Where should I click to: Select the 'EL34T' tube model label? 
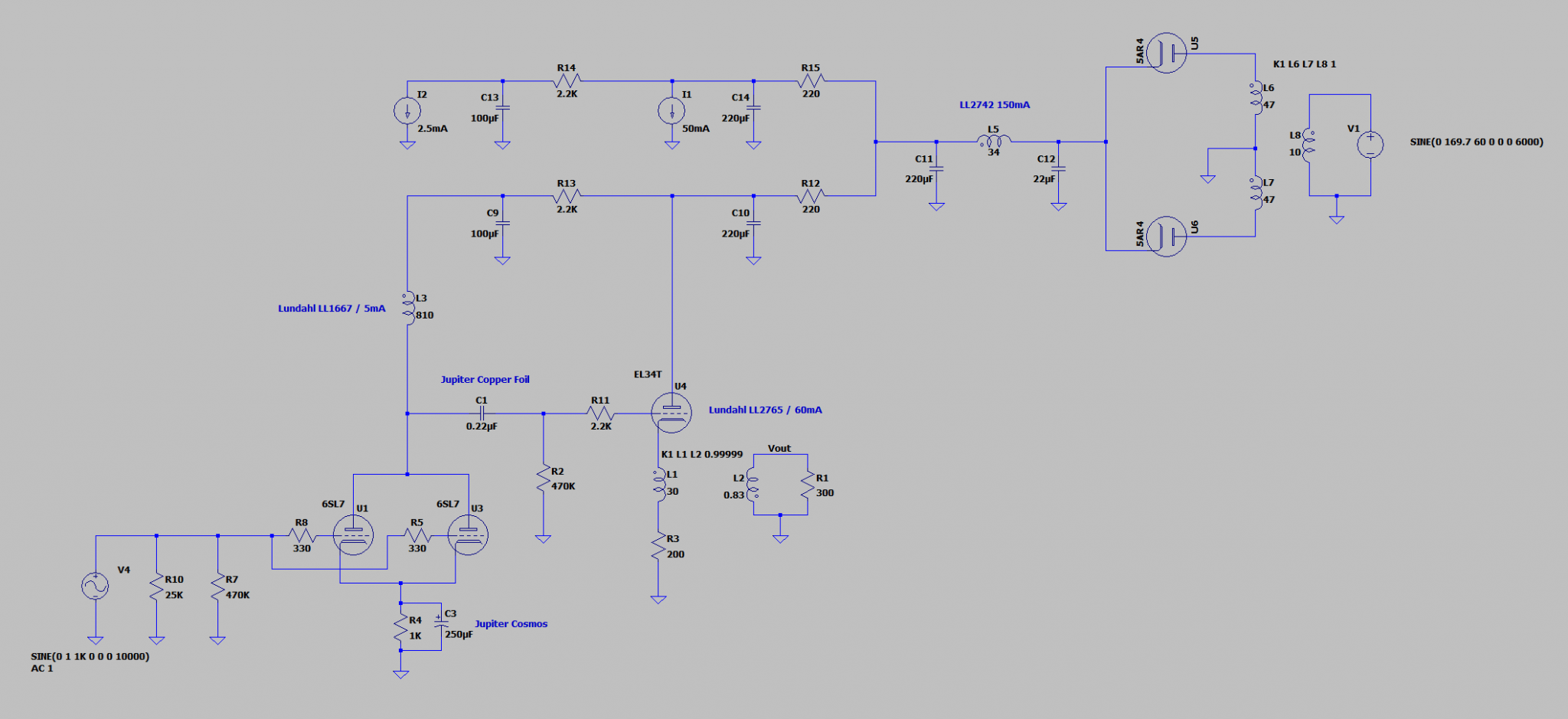pos(648,374)
